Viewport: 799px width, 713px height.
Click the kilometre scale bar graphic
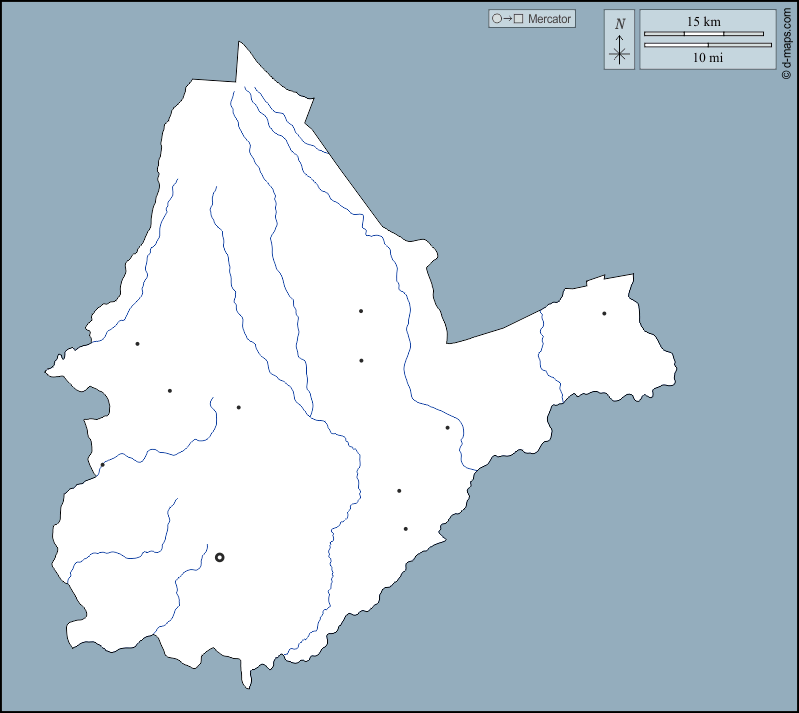[707, 34]
